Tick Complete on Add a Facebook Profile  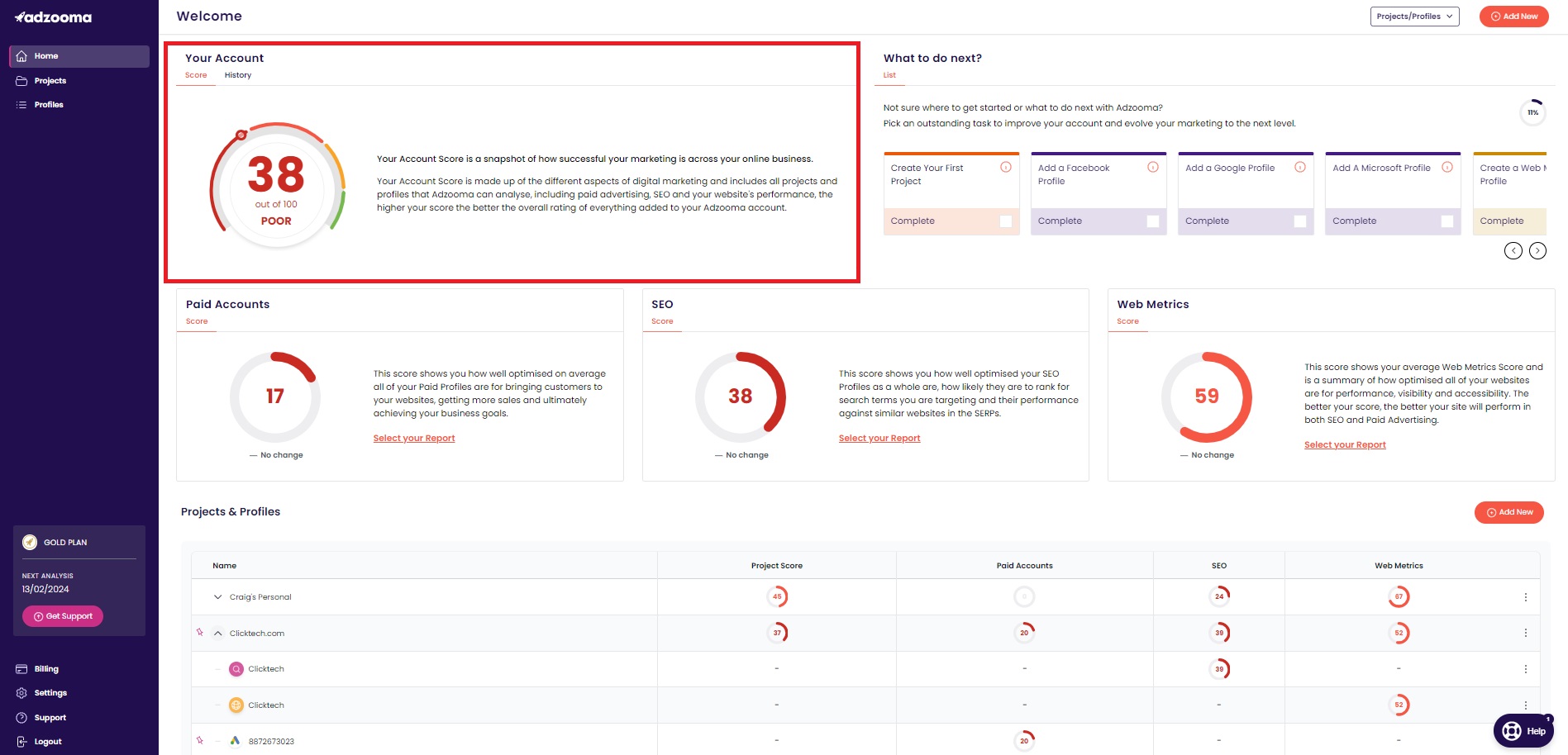(1153, 221)
